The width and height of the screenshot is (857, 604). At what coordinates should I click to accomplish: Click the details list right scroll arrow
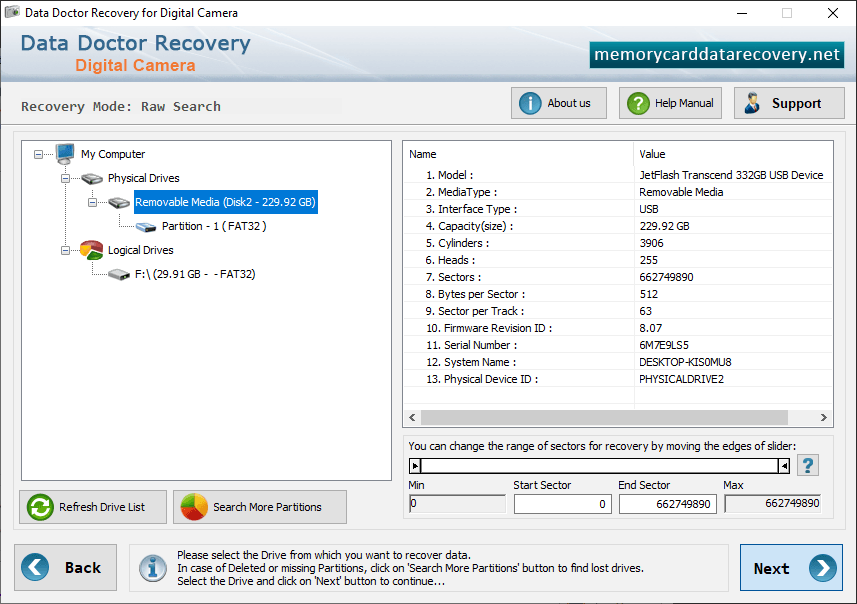point(824,418)
